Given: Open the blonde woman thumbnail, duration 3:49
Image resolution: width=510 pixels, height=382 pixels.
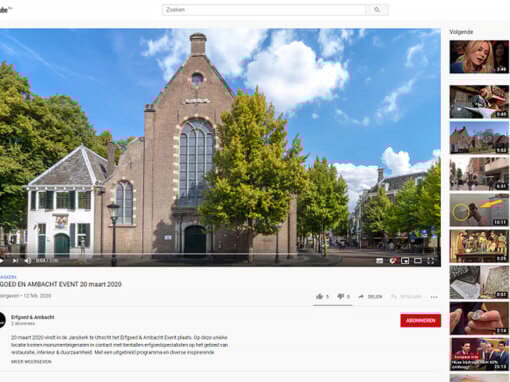Looking at the screenshot, I should pos(479,57).
